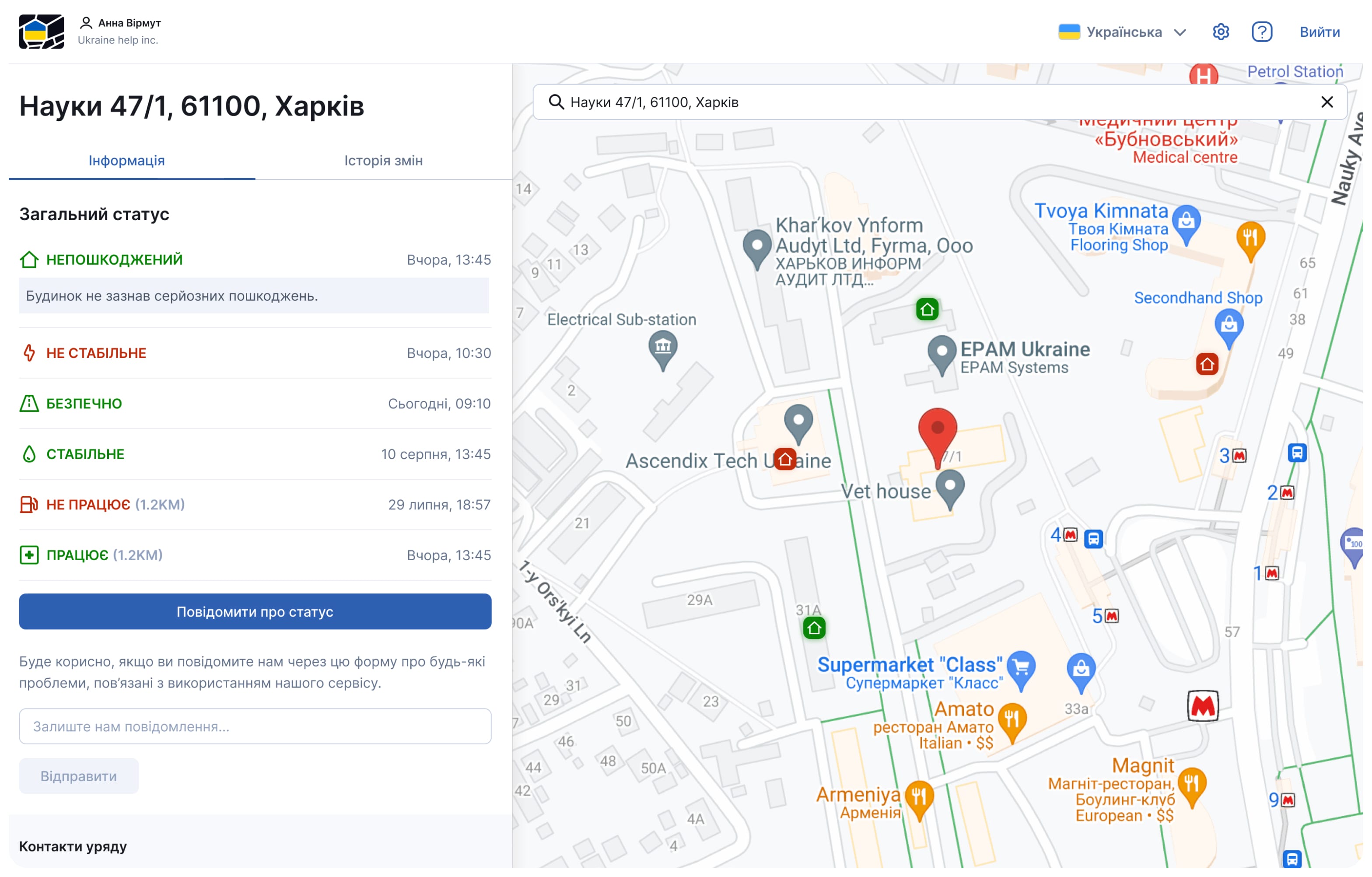The image size is (1372, 877).
Task: Clear the map address search field
Action: point(1326,102)
